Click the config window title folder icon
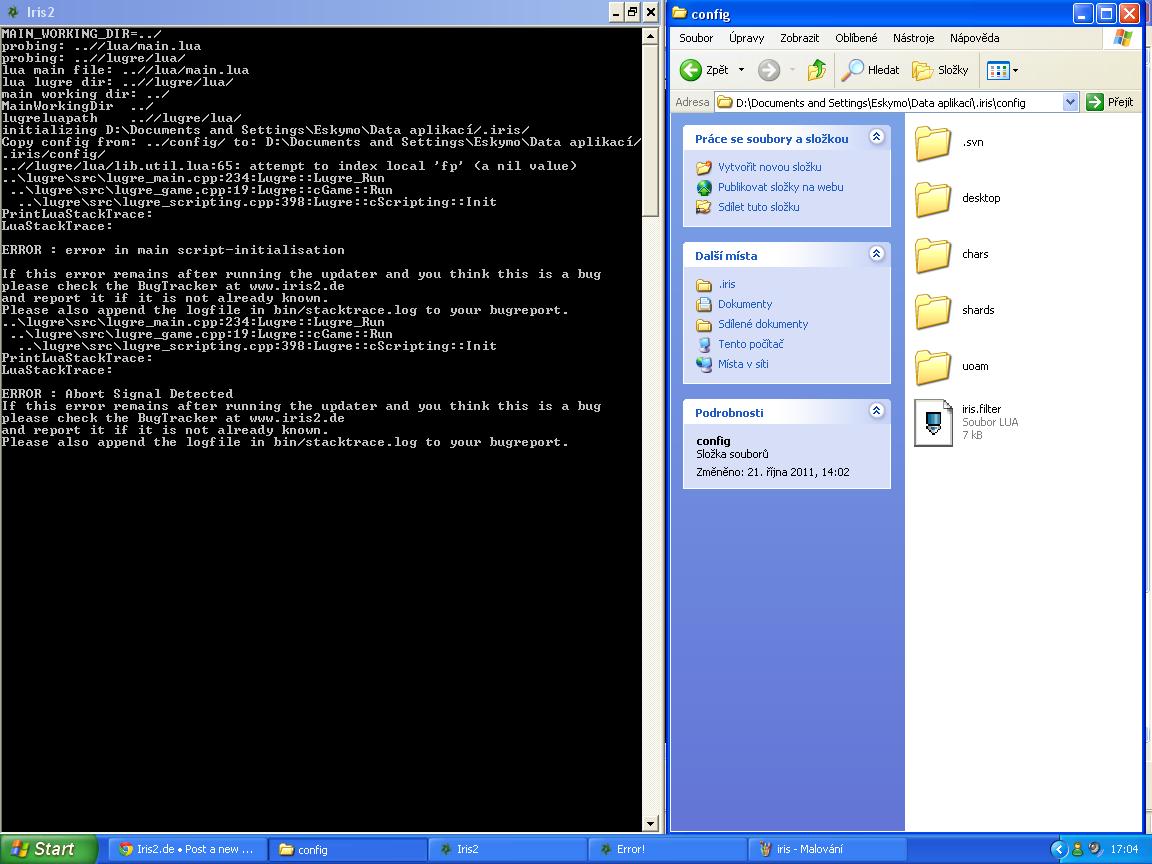Screen dimensions: 1152x864 click(x=680, y=13)
